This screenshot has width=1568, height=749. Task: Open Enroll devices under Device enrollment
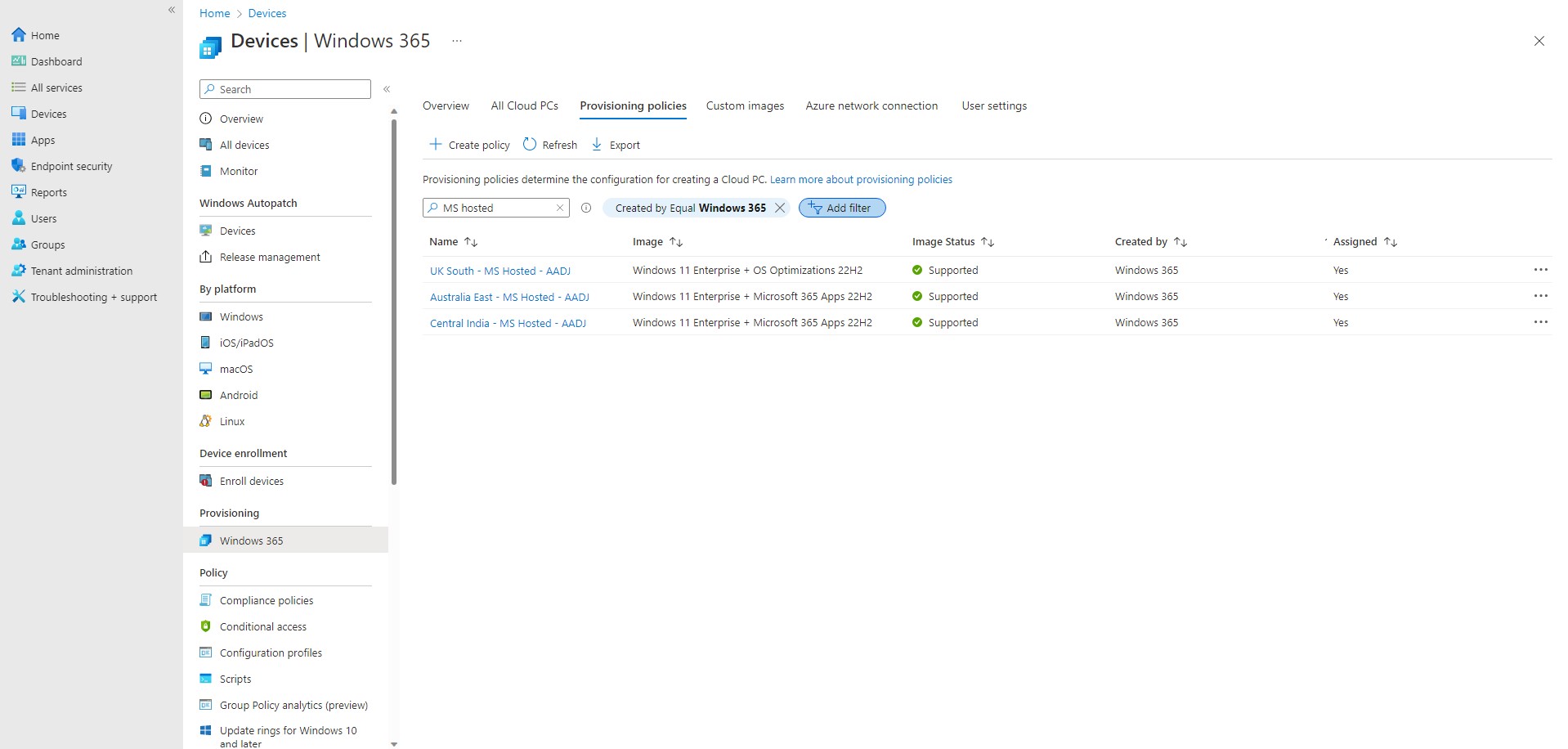tap(251, 481)
